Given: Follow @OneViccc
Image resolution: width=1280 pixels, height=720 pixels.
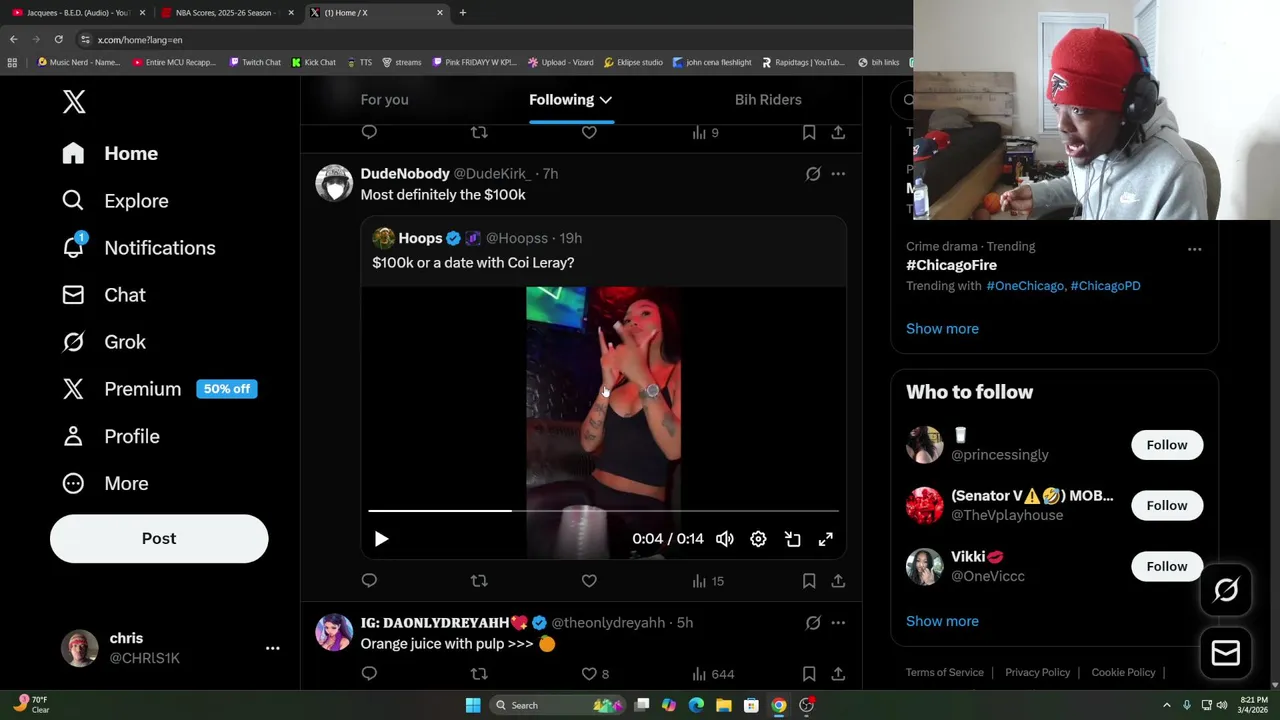Looking at the screenshot, I should 1167,567.
